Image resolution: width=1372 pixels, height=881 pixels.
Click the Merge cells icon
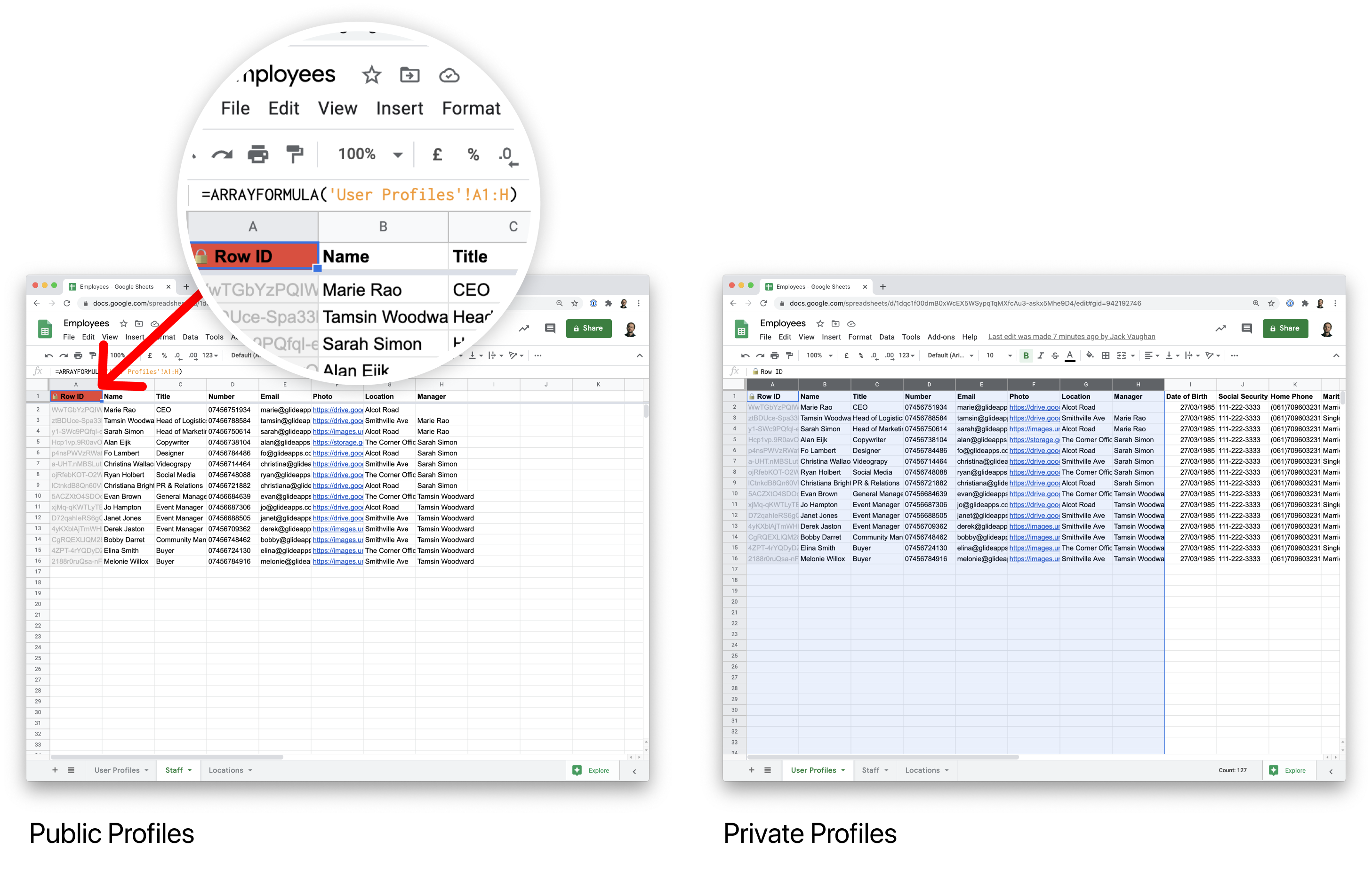tap(1122, 355)
